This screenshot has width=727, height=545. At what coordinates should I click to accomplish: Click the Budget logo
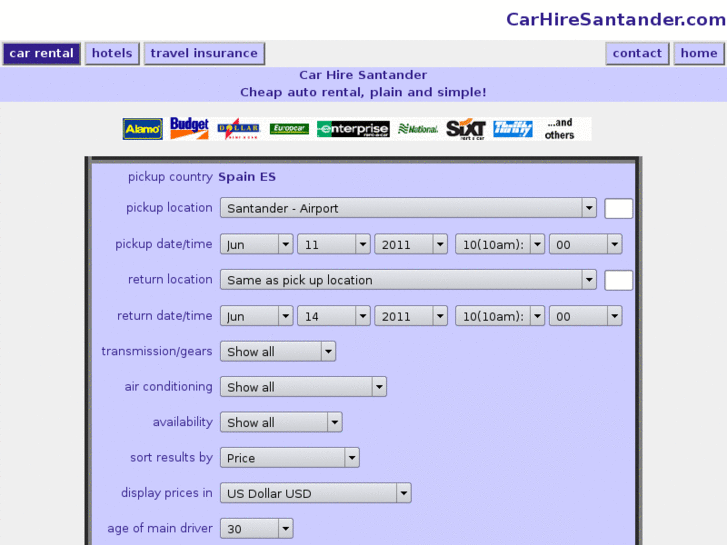(x=189, y=128)
